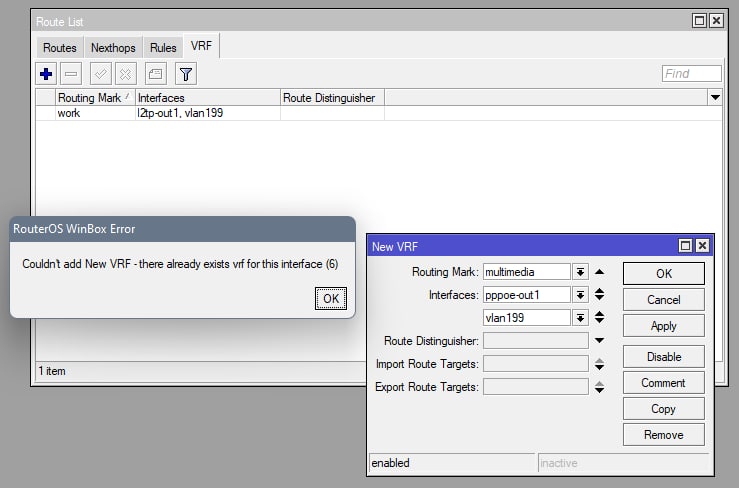Click the '1 item' status in Route List
739x488 pixels.
click(52, 371)
